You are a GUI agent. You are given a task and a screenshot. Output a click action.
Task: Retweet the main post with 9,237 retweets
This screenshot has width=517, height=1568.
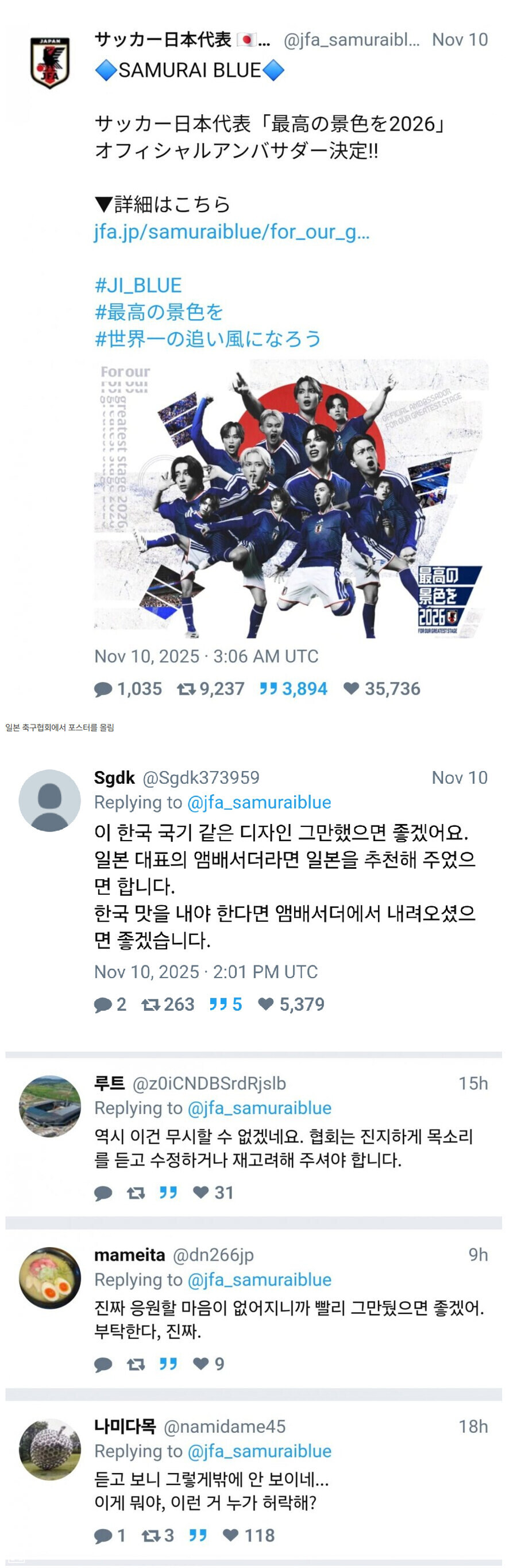click(210, 688)
